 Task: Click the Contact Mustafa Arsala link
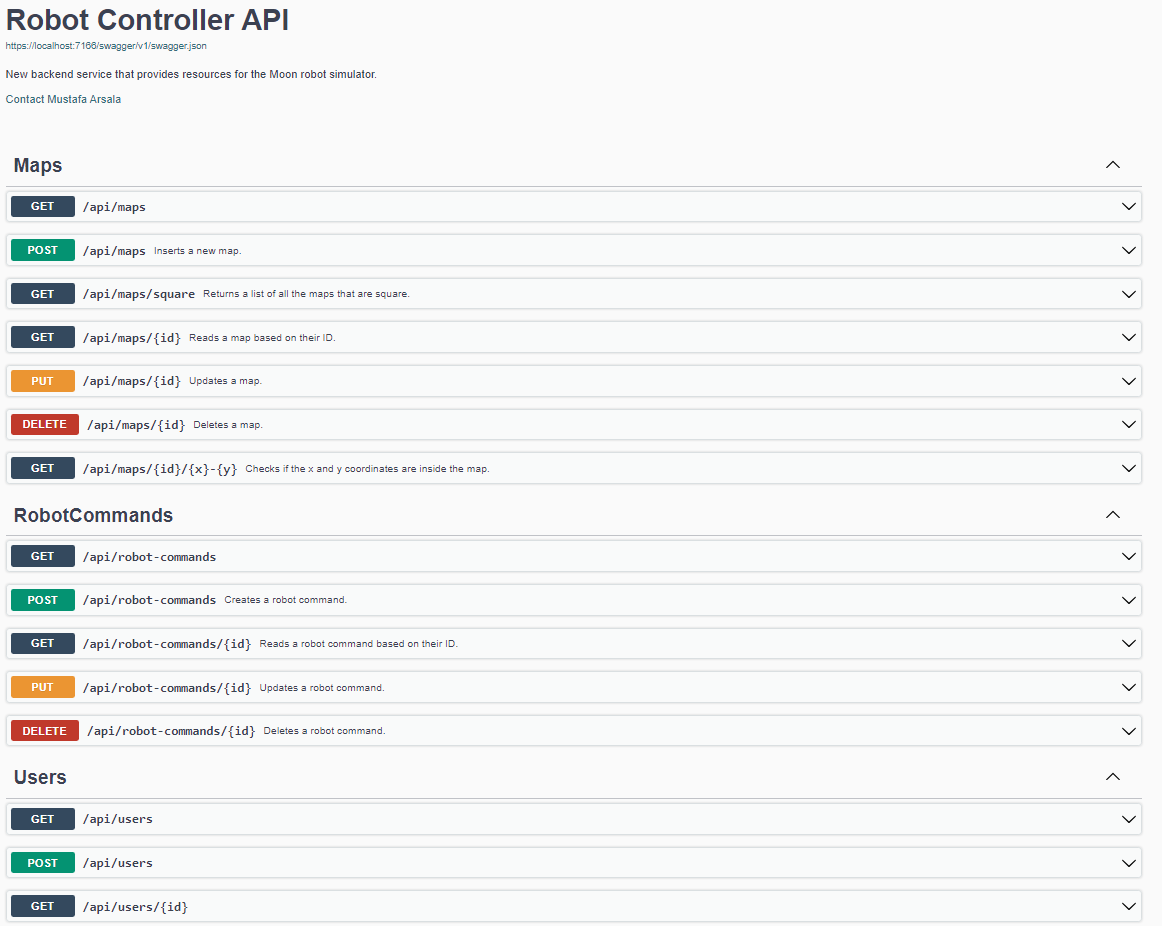pyautogui.click(x=63, y=99)
